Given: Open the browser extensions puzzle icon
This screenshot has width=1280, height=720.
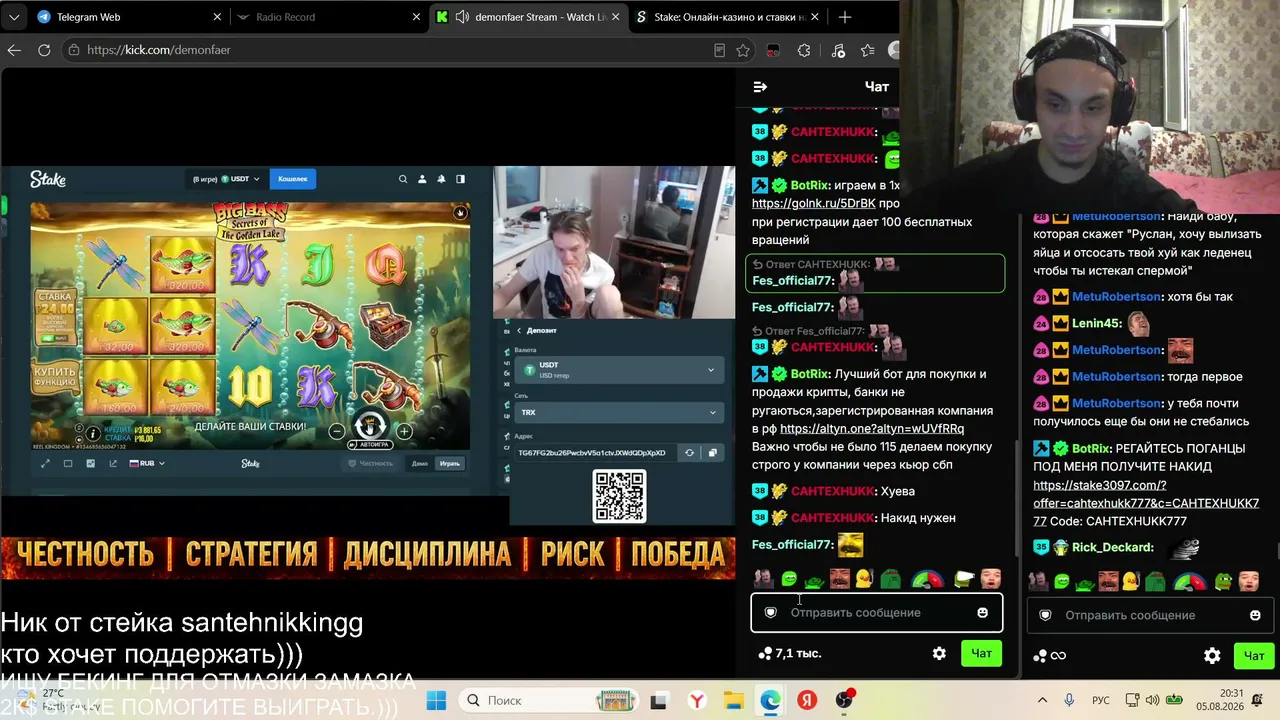Looking at the screenshot, I should click(804, 50).
